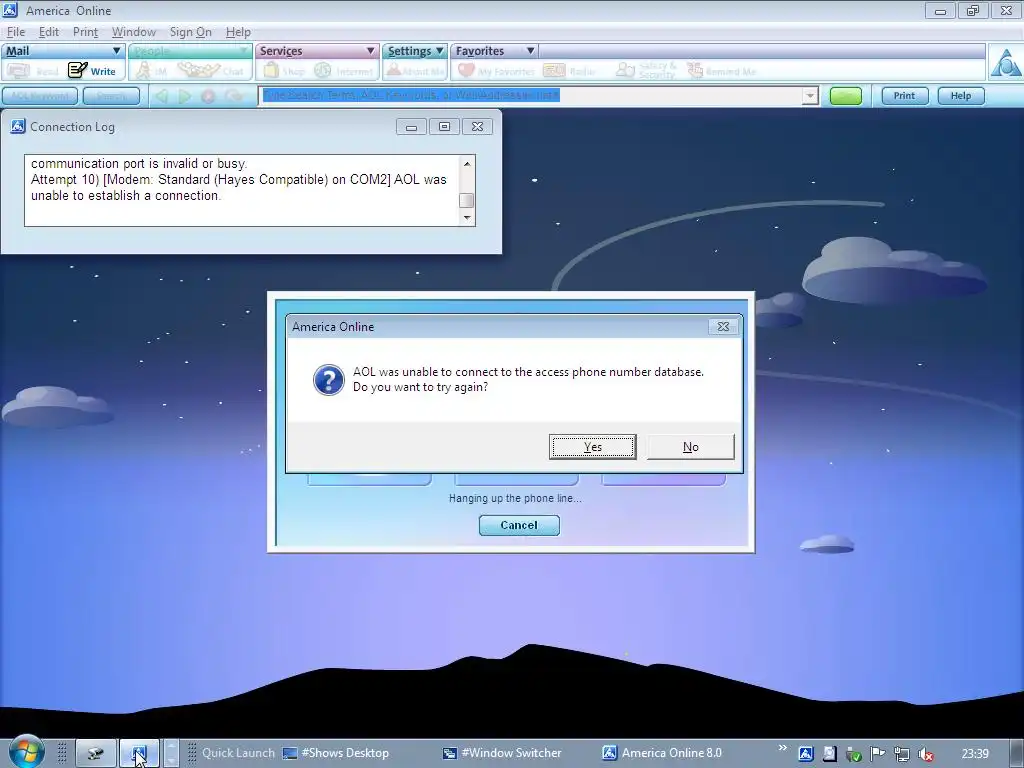Click Yes to try again
This screenshot has width=1024, height=768.
592,447
